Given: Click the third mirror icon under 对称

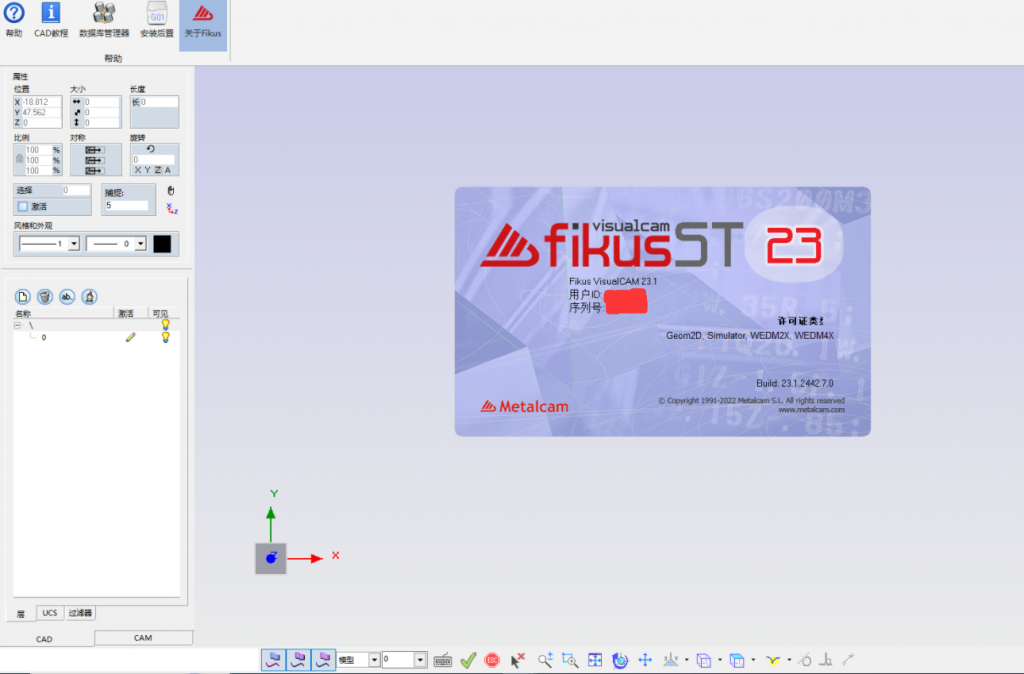Looking at the screenshot, I should point(94,170).
